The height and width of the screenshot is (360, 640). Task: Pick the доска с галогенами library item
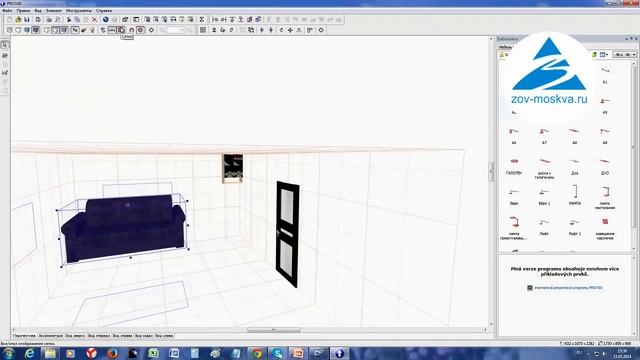(x=544, y=168)
